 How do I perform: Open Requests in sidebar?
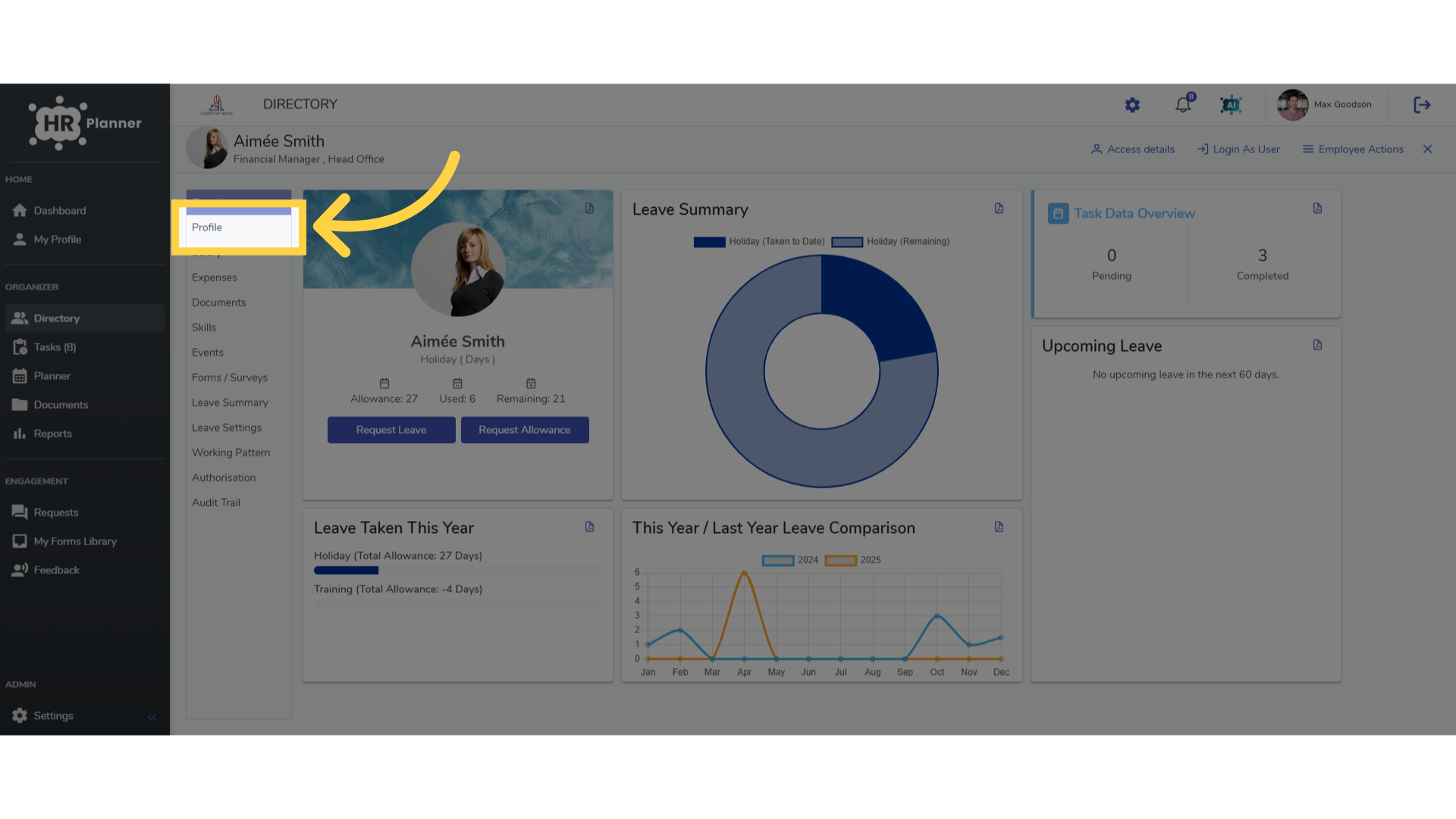tap(84, 513)
